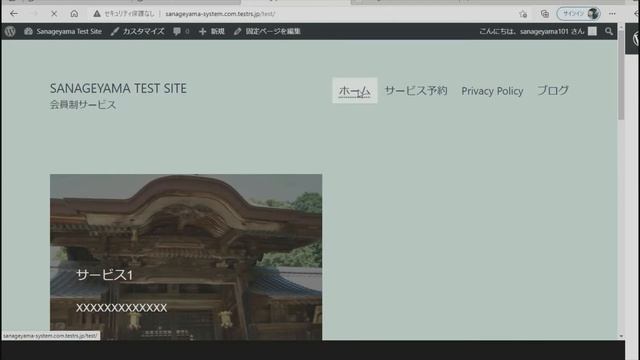
Task: Go to the browser home page icon
Action: [x=74, y=13]
